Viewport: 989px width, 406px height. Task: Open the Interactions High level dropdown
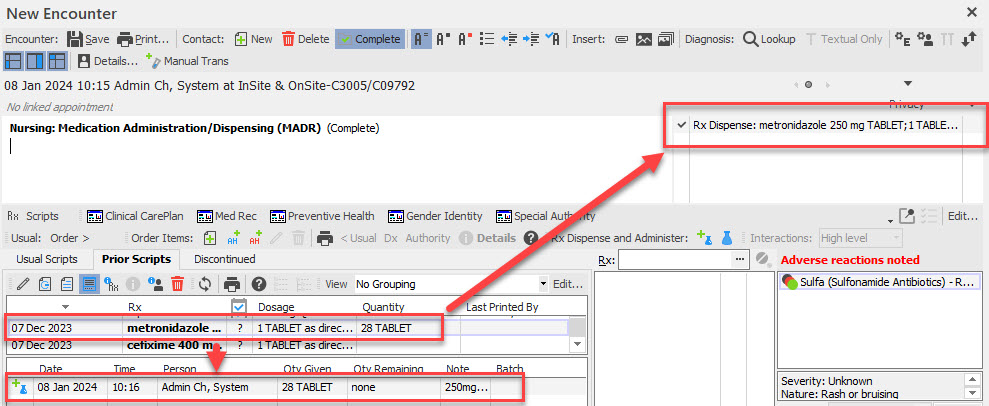[860, 238]
